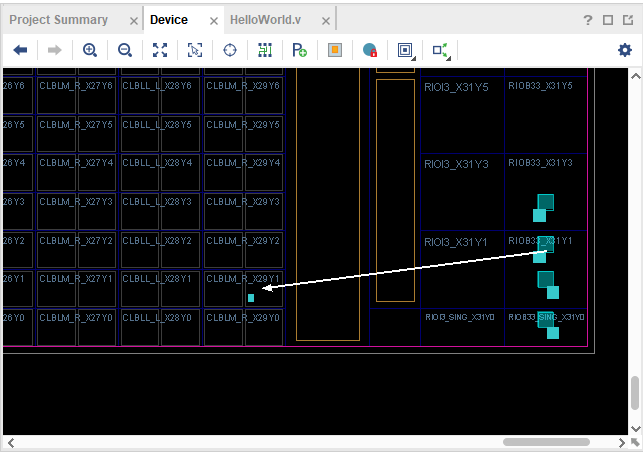Select the CLBLM_R_X27Y6 tile

pos(76,96)
